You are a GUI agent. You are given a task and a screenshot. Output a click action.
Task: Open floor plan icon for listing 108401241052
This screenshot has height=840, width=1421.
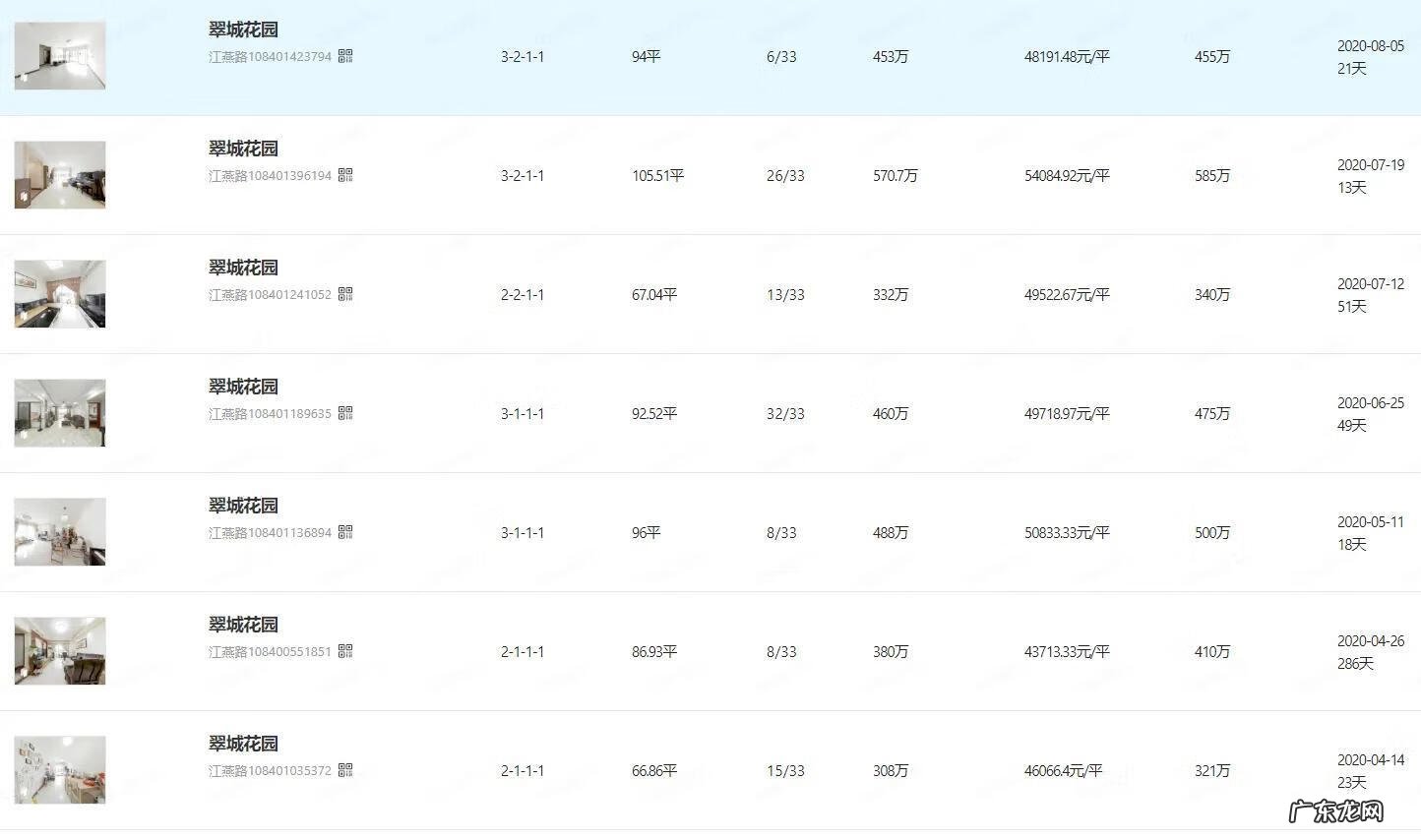[x=345, y=294]
